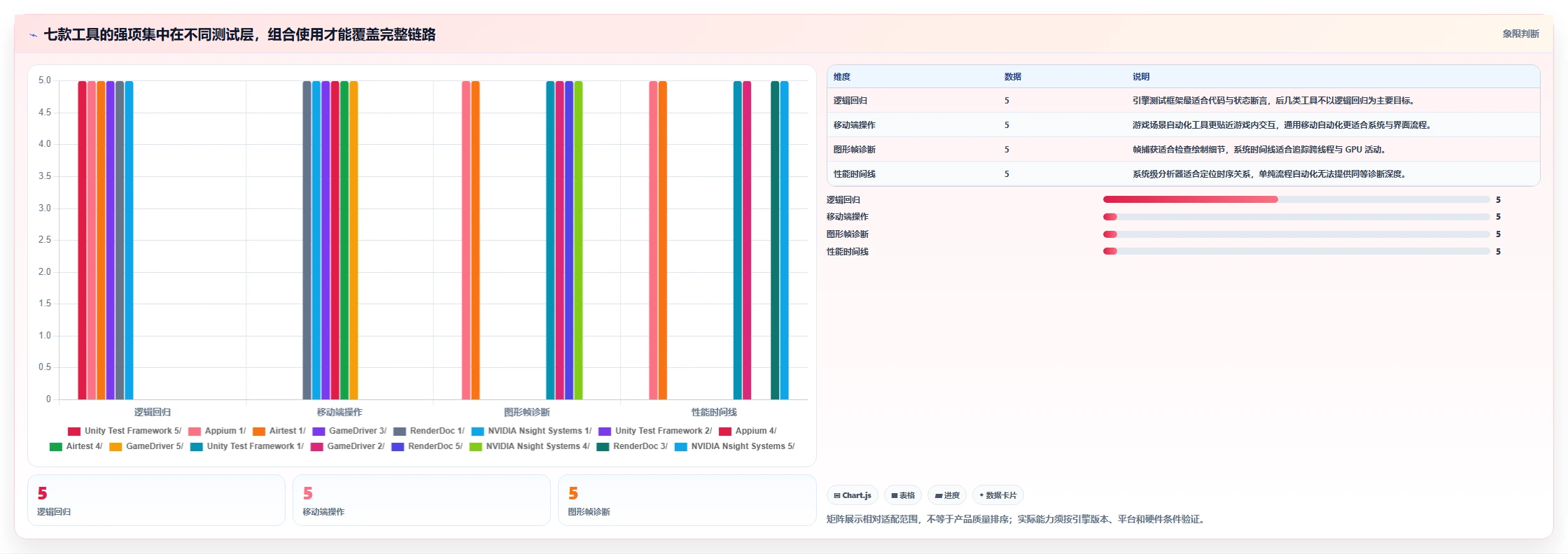This screenshot has width=1568, height=554.
Task: Click the 图形帧诊断 progress bar
Action: 1296,234
